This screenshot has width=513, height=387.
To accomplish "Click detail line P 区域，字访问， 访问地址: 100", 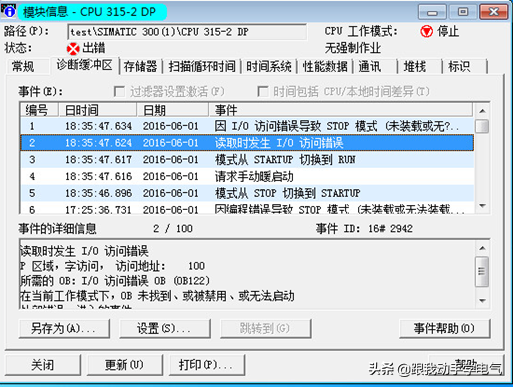I will click(x=113, y=266).
